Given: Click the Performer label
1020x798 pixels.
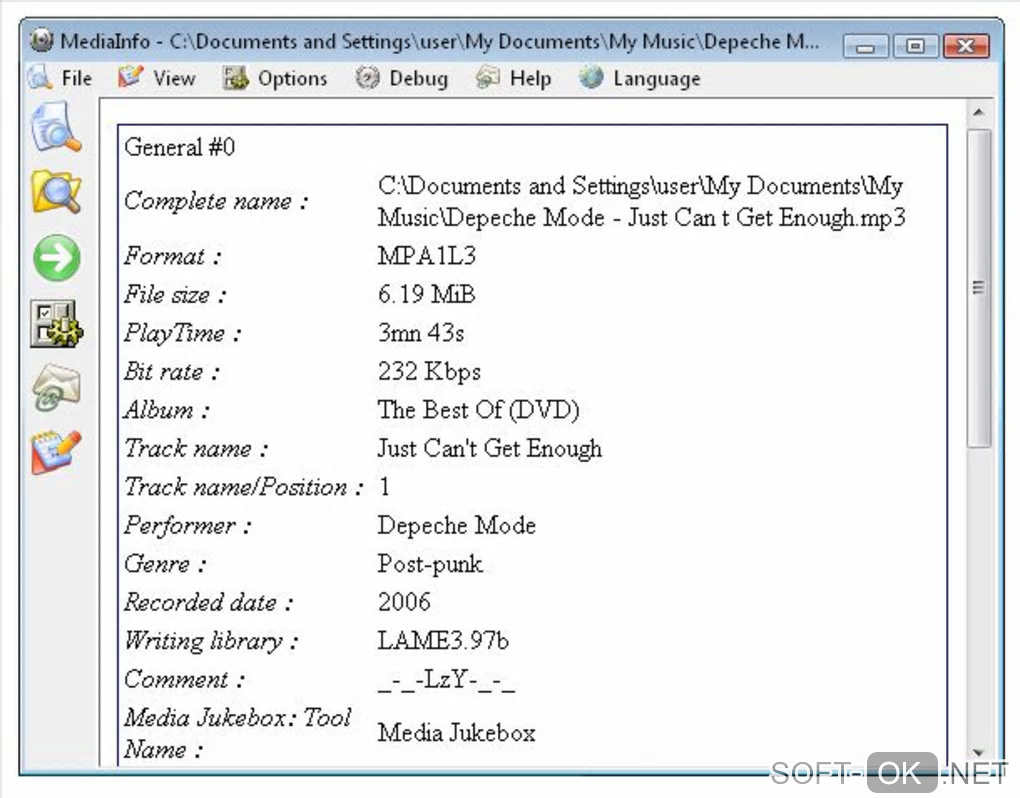Looking at the screenshot, I should click(x=187, y=525).
